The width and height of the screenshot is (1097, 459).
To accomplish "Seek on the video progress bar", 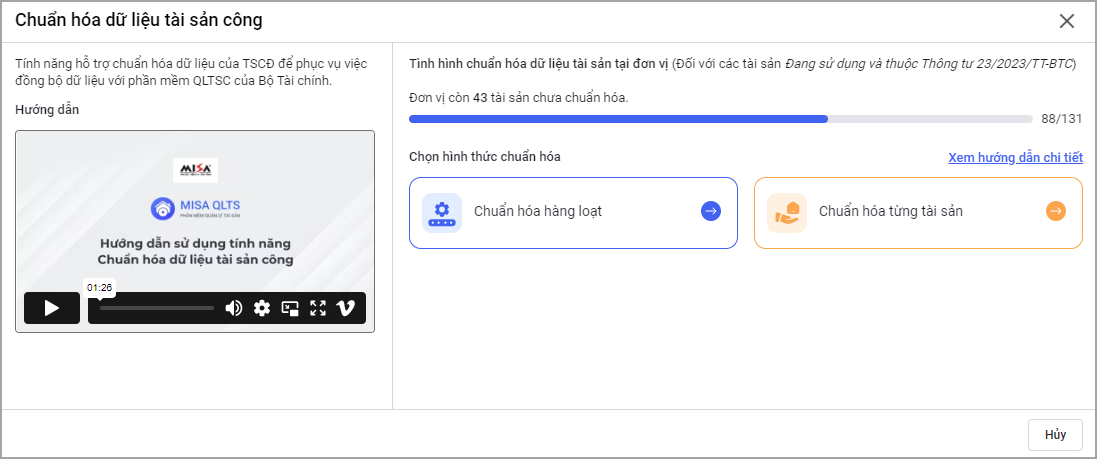I will coord(156,308).
